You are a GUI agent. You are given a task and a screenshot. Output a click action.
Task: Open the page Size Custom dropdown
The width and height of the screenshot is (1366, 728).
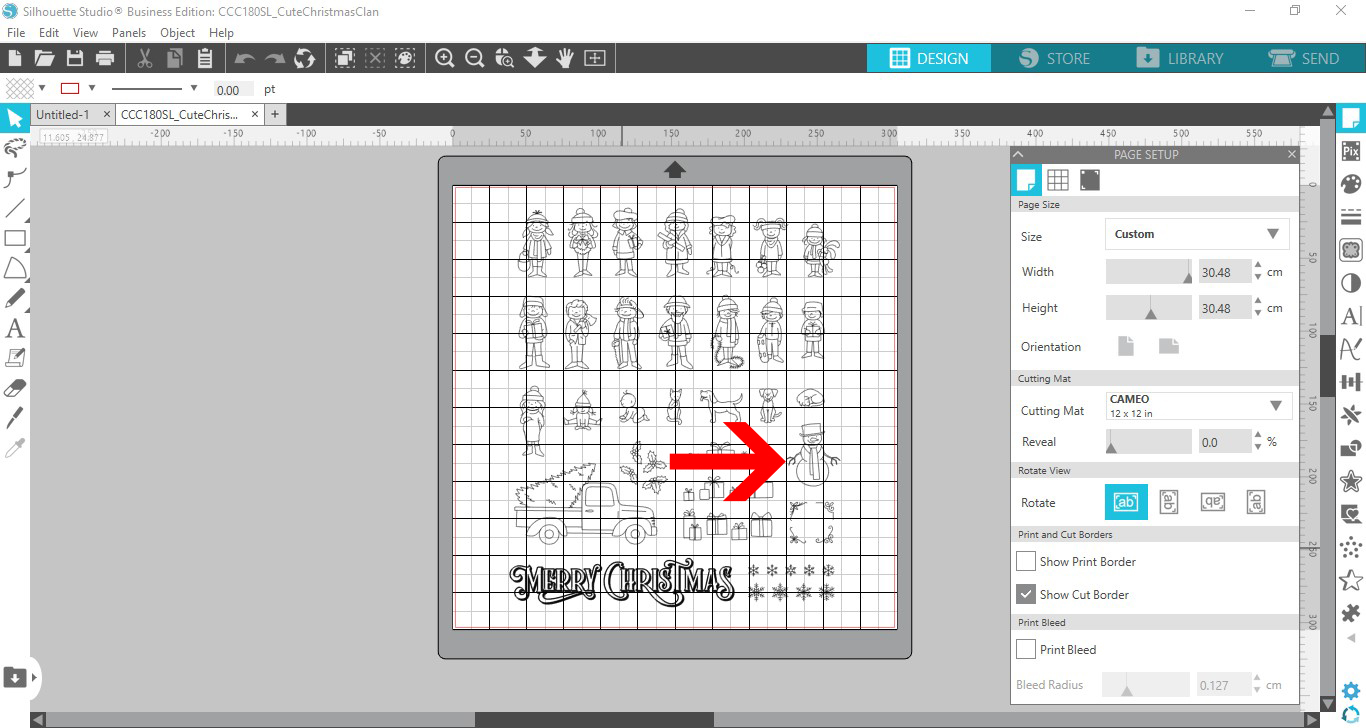coord(1197,234)
